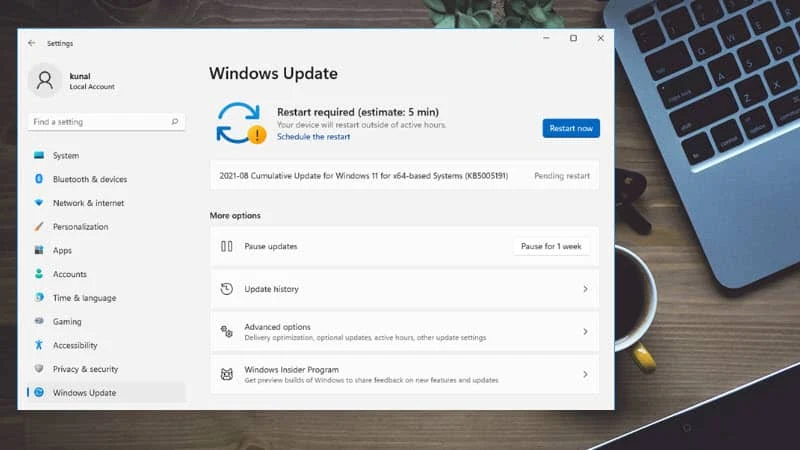Screen dimensions: 800x450
Task: Expand Windows Insider Program chevron
Action: click(x=585, y=374)
